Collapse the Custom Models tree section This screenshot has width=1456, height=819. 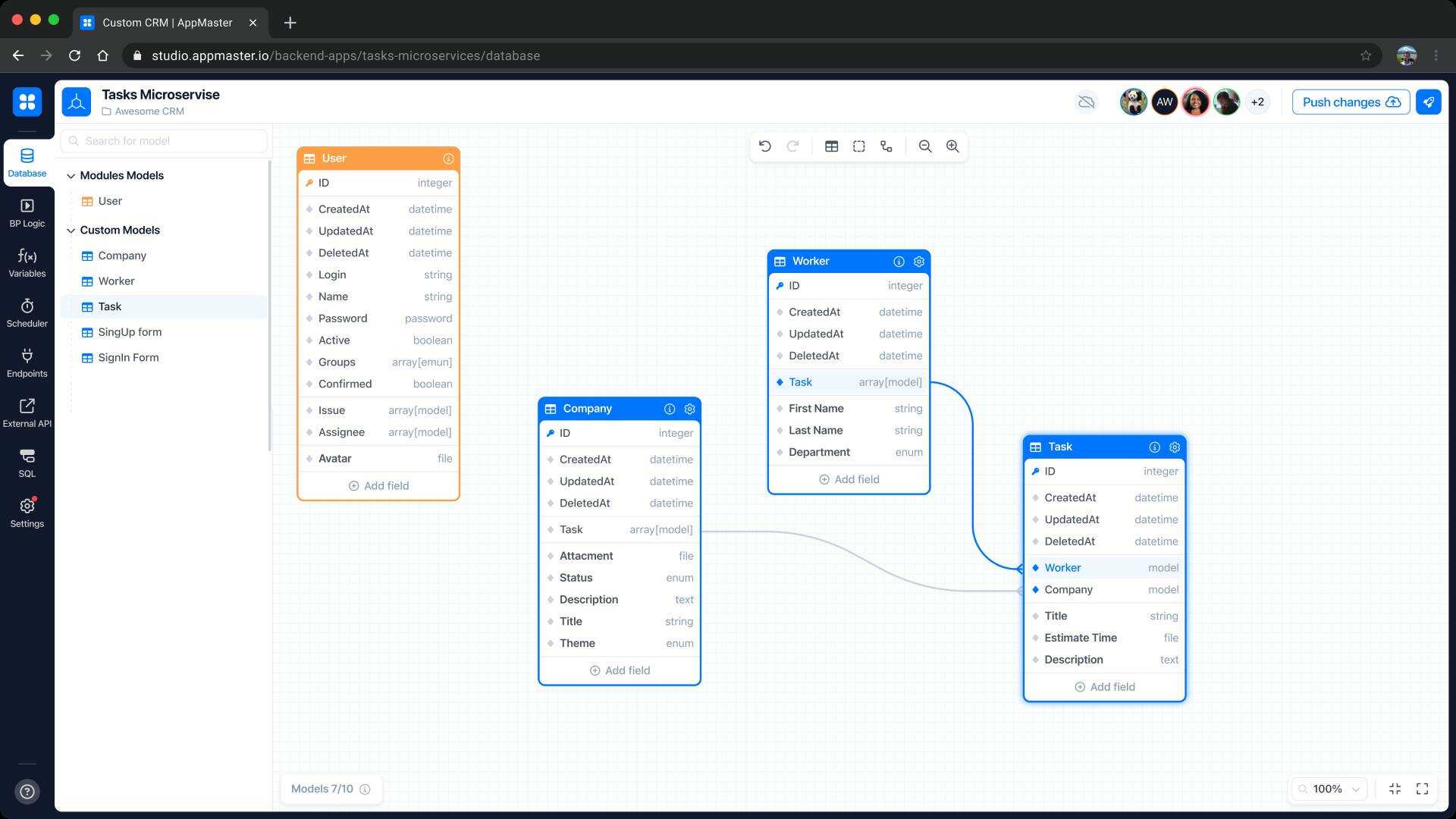click(x=71, y=231)
